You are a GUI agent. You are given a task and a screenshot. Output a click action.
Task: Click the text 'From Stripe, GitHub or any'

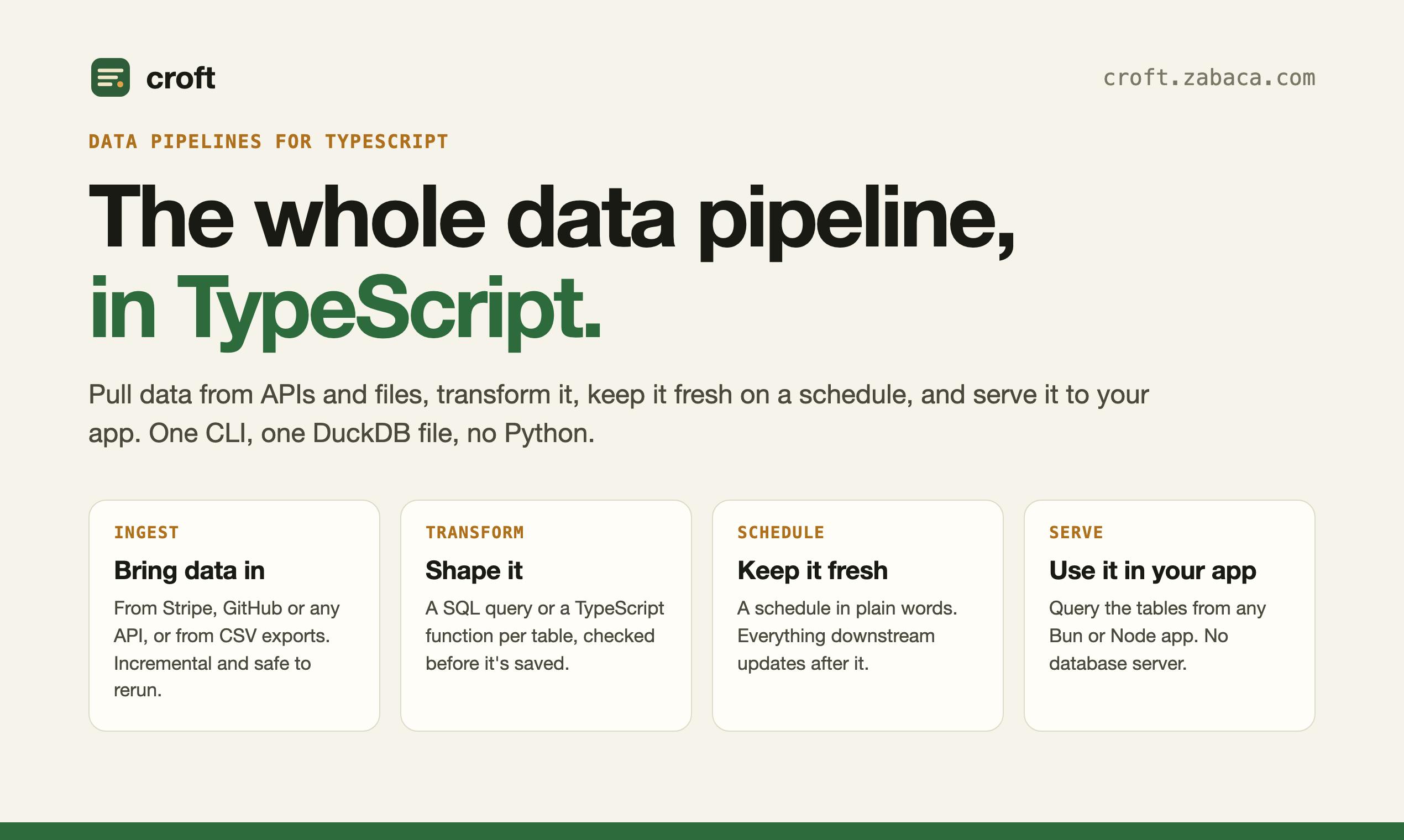(227, 608)
